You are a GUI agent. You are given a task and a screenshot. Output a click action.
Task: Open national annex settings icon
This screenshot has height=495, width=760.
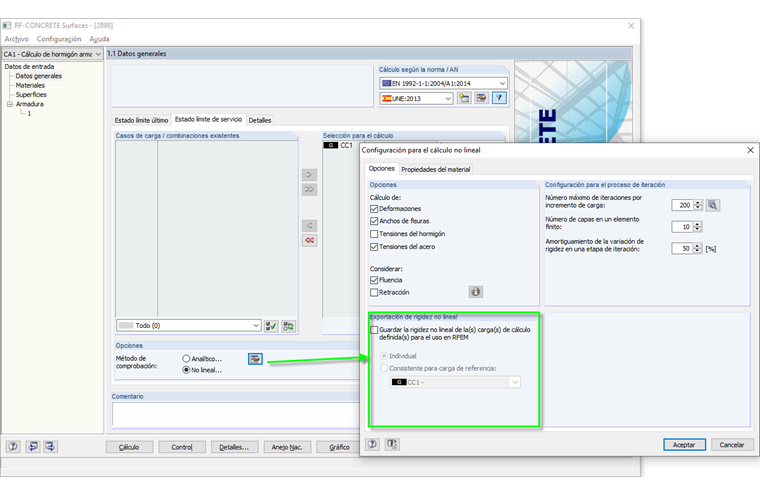point(481,98)
